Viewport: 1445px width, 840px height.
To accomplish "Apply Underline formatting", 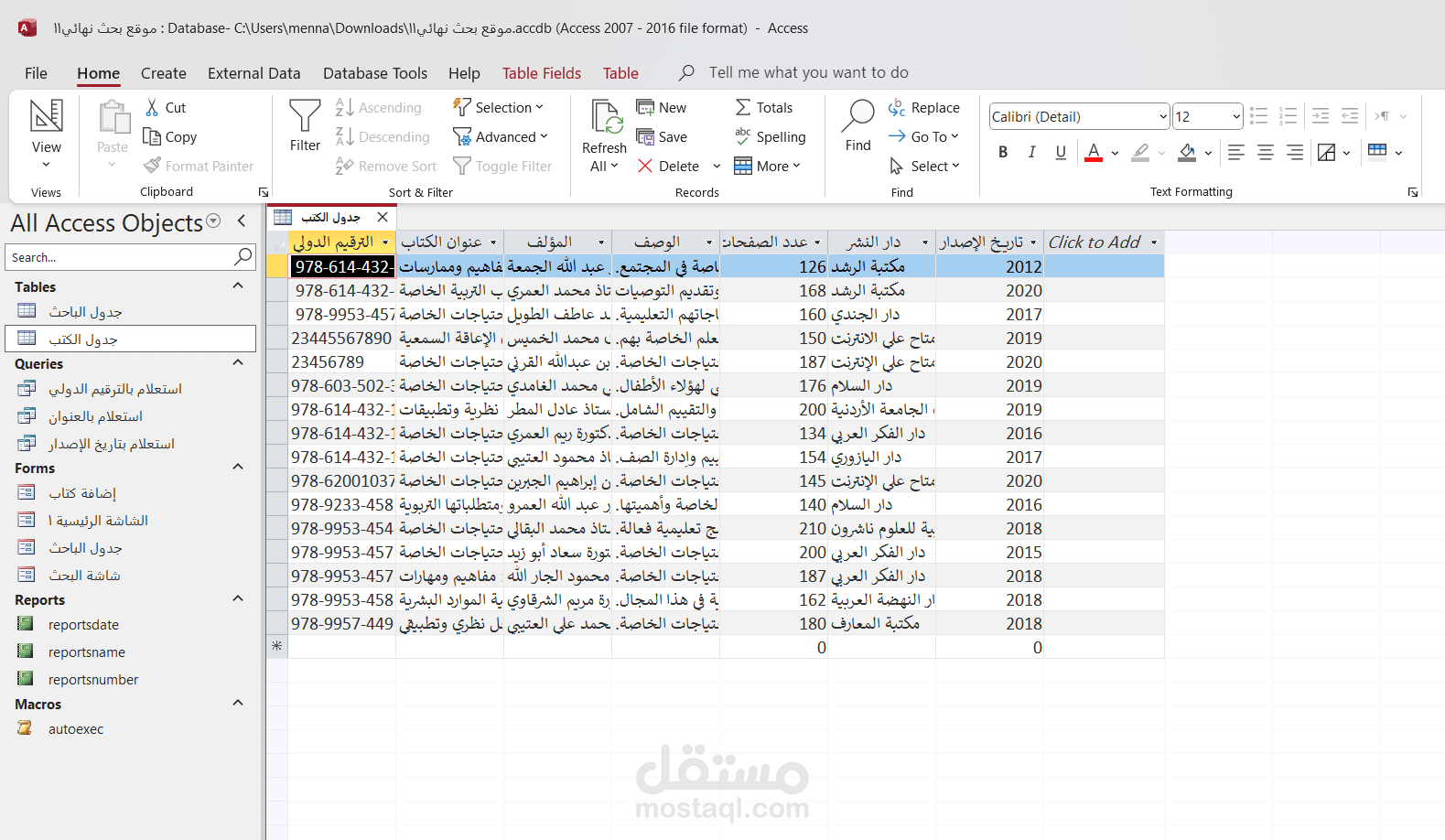I will 1061,153.
